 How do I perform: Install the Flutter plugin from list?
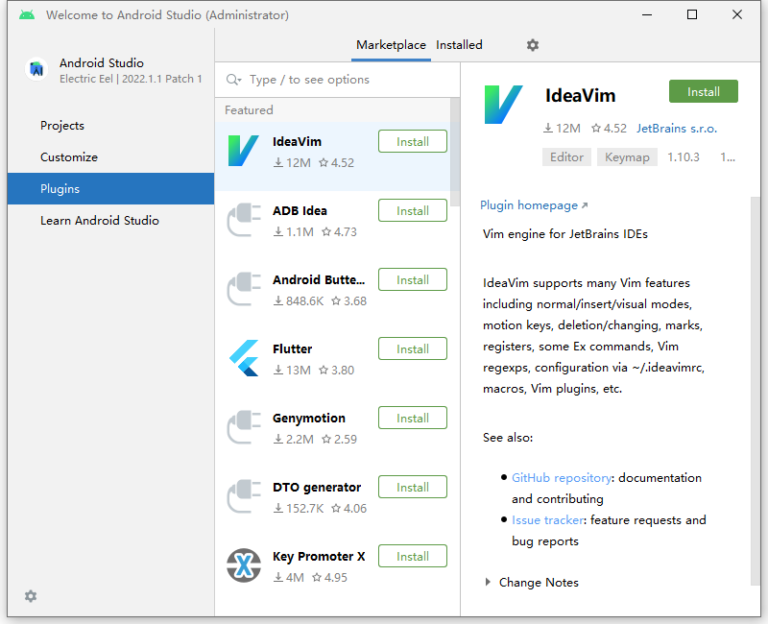click(412, 349)
